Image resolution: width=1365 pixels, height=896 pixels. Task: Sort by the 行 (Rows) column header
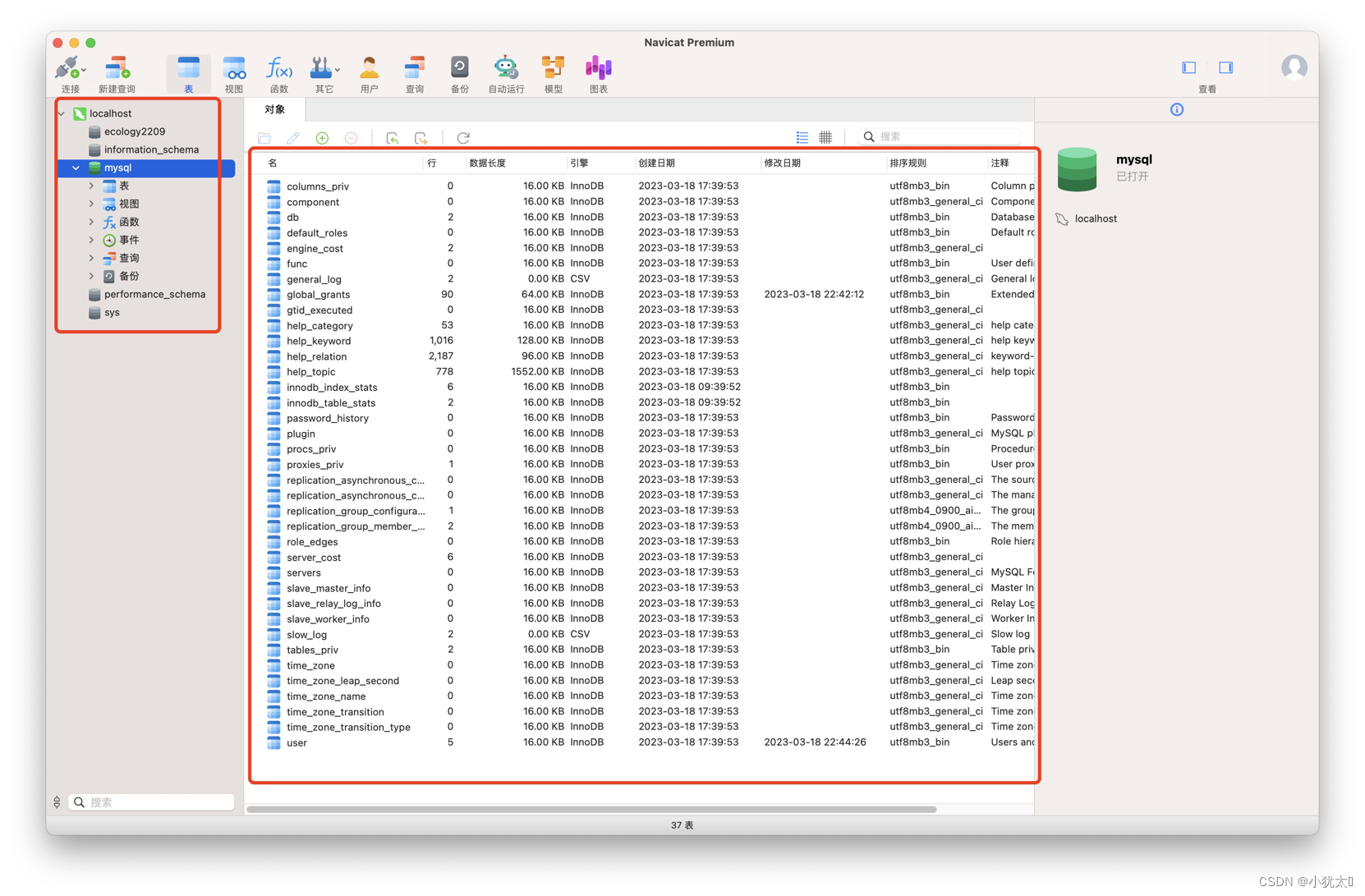pos(443,163)
